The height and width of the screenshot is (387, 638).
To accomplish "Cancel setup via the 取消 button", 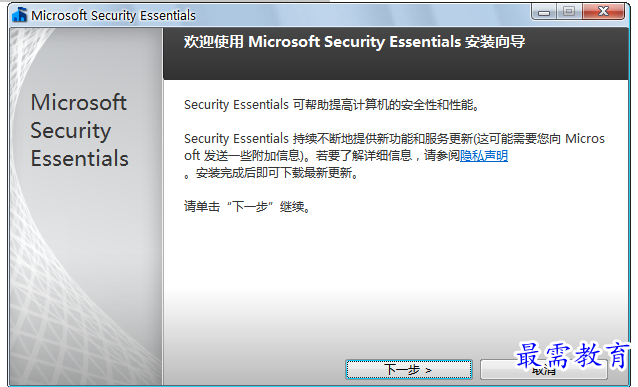I will pos(544,370).
